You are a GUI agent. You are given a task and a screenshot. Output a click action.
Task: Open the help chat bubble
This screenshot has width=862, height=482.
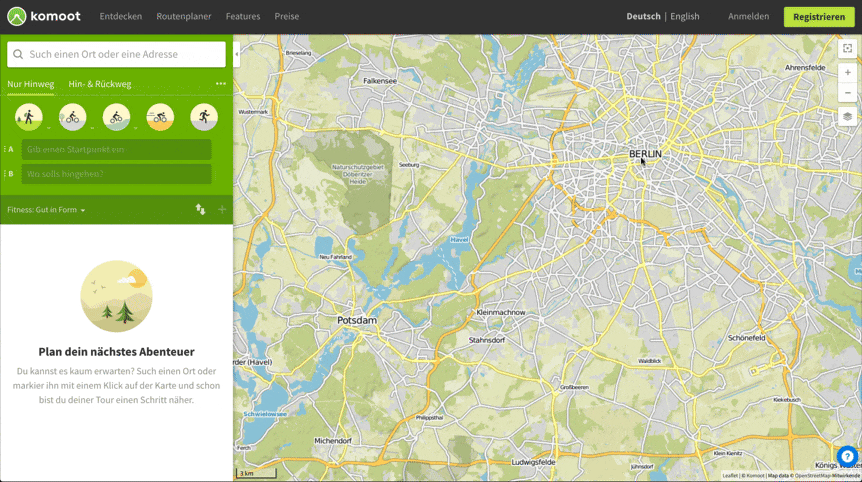pos(846,456)
